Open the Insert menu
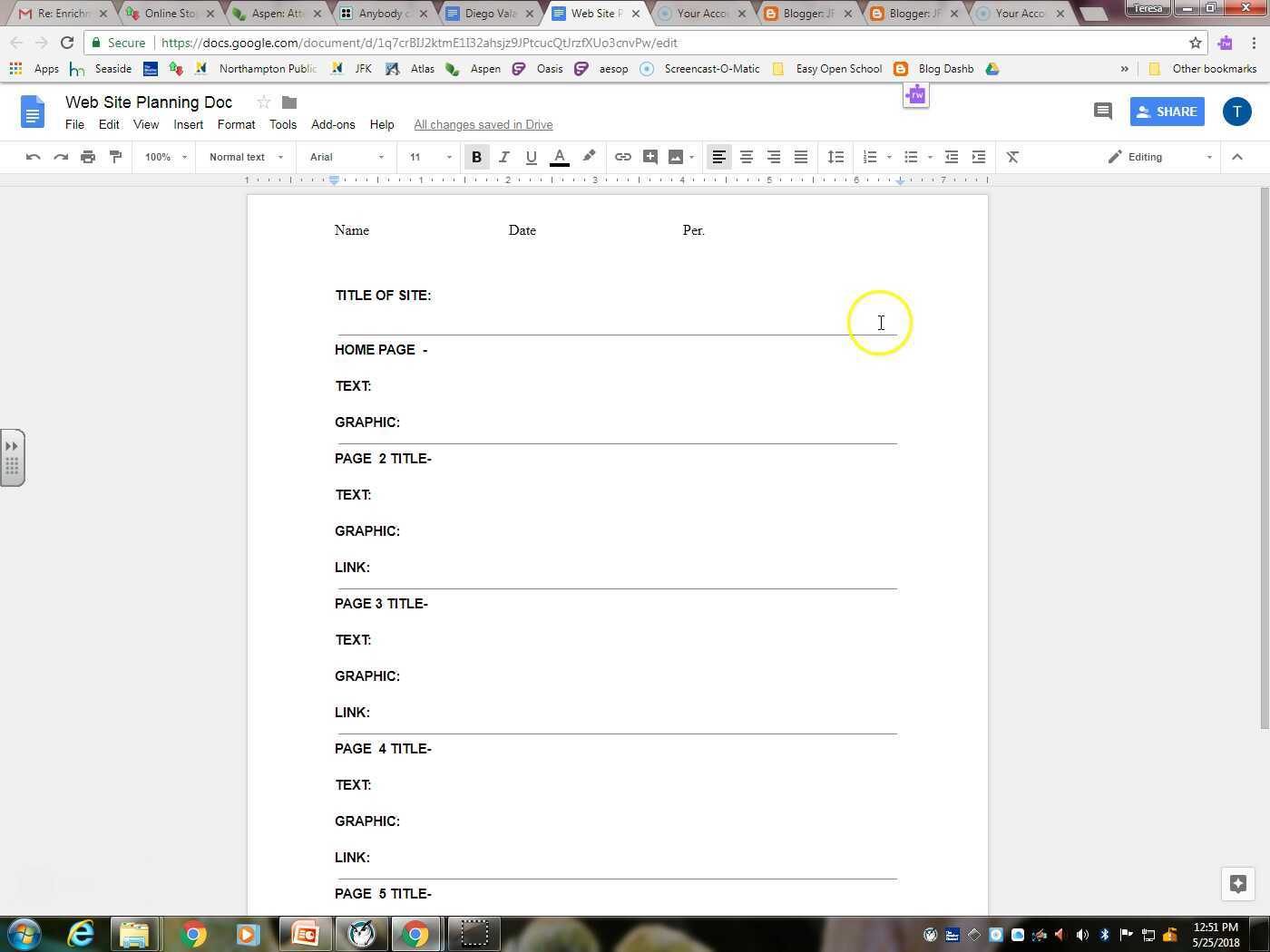 click(x=188, y=124)
